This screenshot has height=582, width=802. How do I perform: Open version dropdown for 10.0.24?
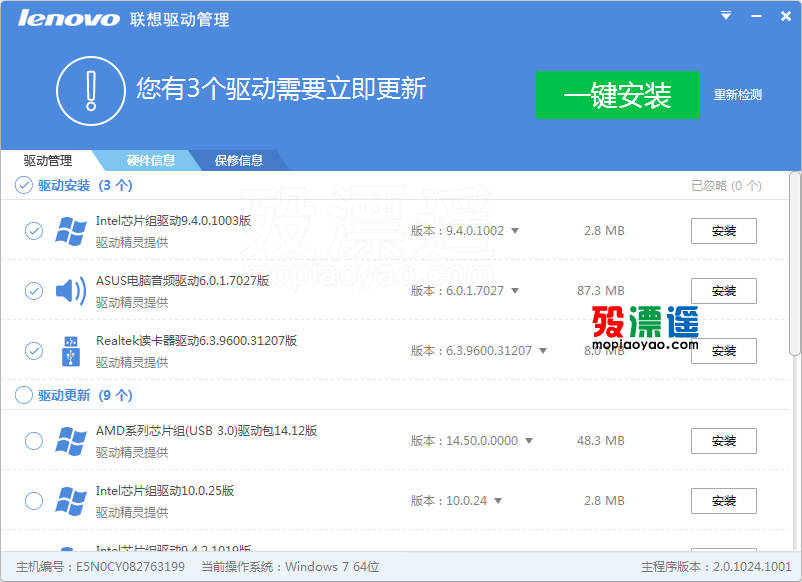[498, 501]
